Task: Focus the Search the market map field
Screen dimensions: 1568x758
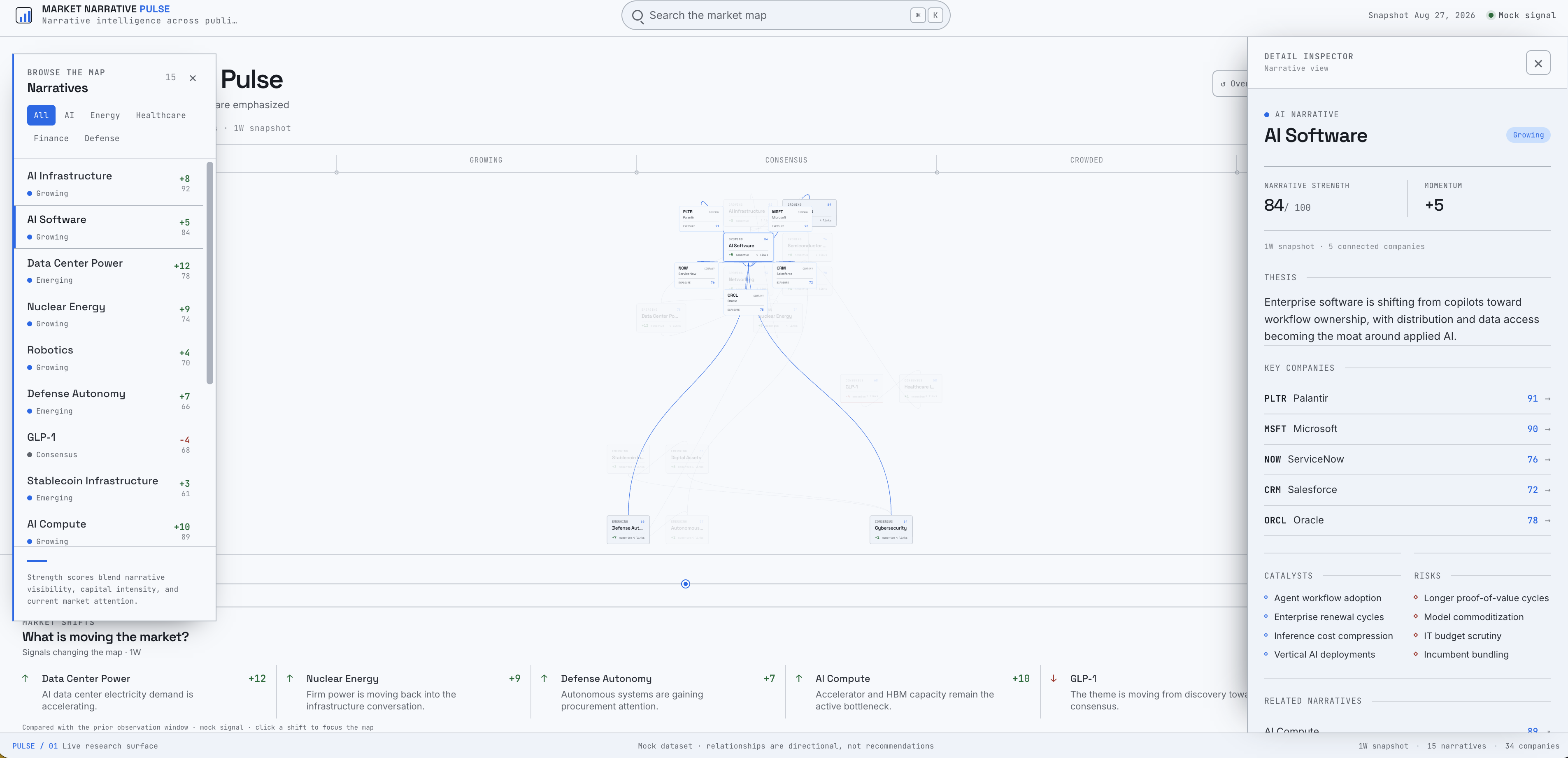Action: point(785,16)
